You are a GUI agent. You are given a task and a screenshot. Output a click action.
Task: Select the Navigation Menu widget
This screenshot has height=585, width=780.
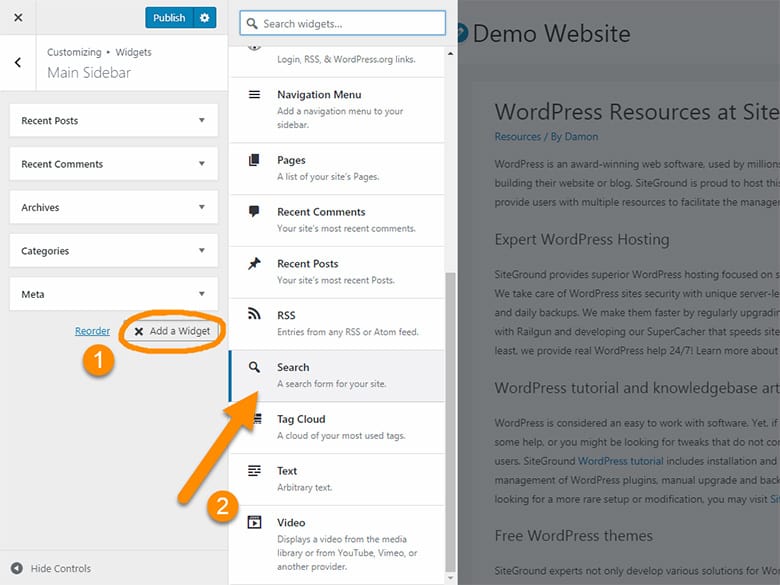[337, 110]
